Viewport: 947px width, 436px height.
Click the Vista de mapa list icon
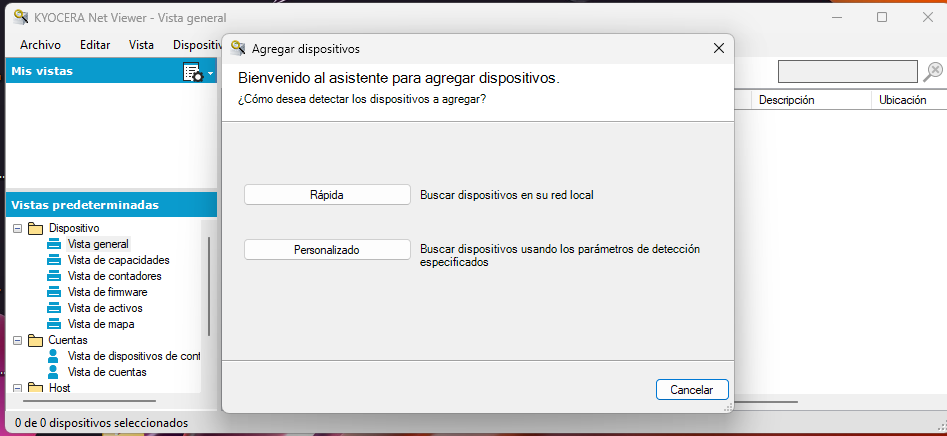click(54, 324)
